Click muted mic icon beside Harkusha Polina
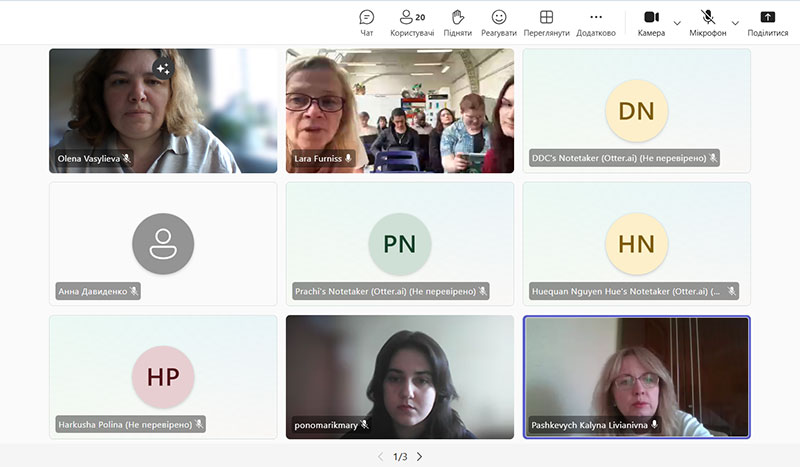The width and height of the screenshot is (800, 467). click(199, 424)
